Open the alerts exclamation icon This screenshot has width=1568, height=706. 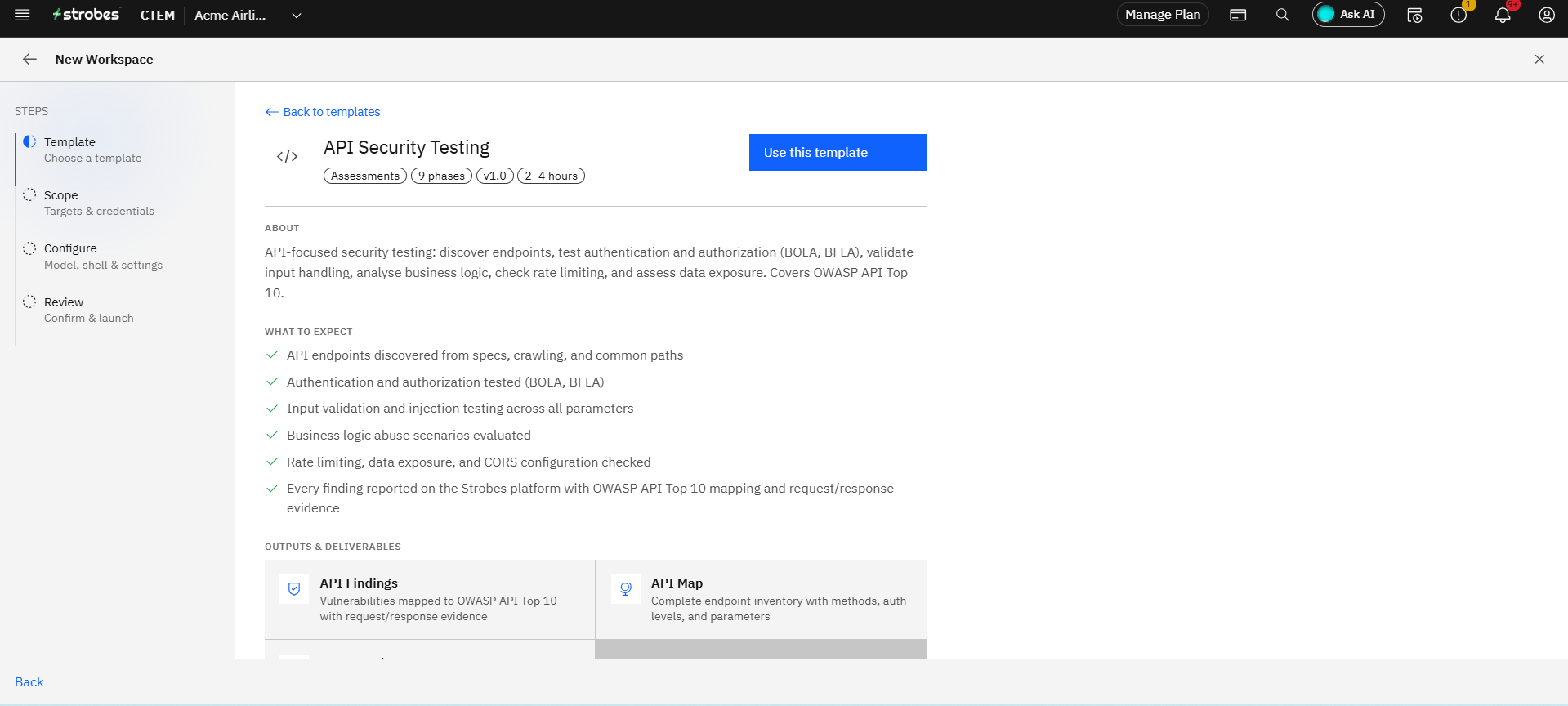(x=1459, y=15)
